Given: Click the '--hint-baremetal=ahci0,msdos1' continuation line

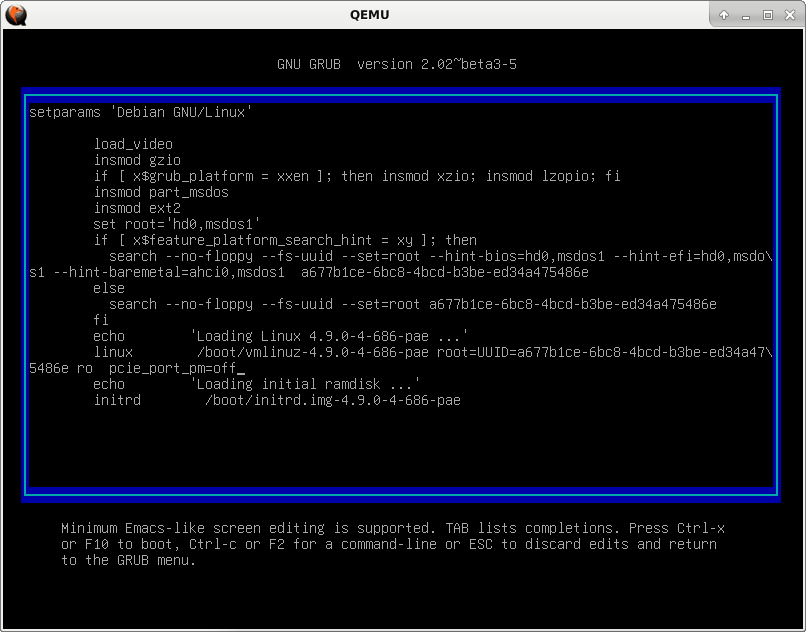Looking at the screenshot, I should click(309, 272).
